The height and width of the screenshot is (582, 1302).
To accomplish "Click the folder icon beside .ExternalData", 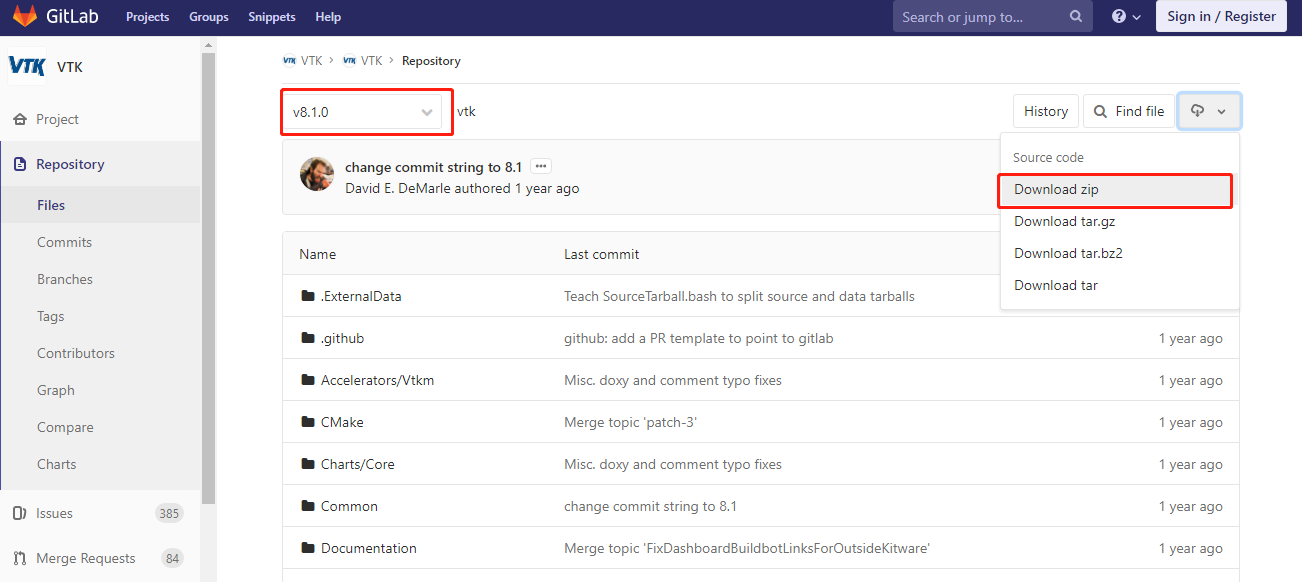I will point(307,296).
